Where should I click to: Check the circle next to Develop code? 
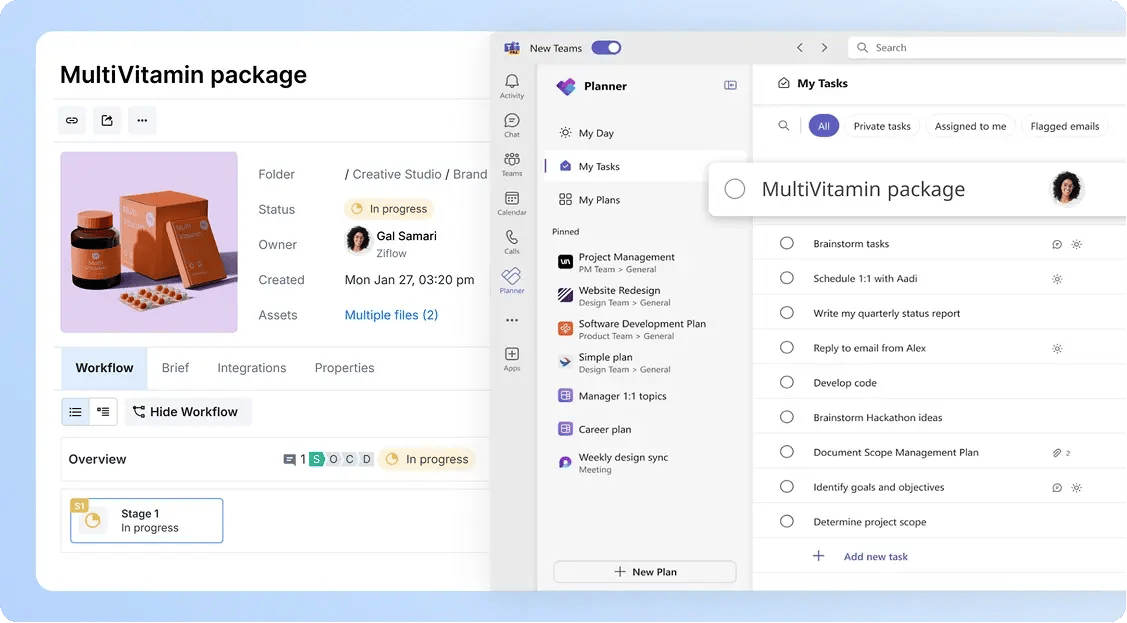[x=787, y=382]
